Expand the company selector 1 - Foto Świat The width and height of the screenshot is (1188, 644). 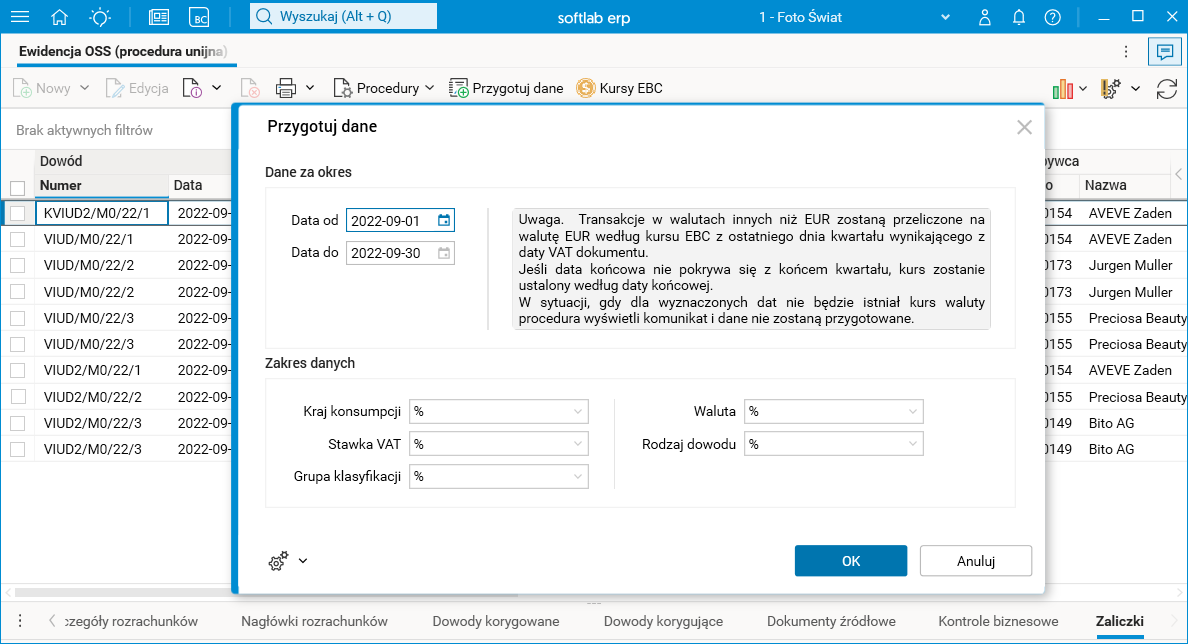pyautogui.click(x=945, y=17)
